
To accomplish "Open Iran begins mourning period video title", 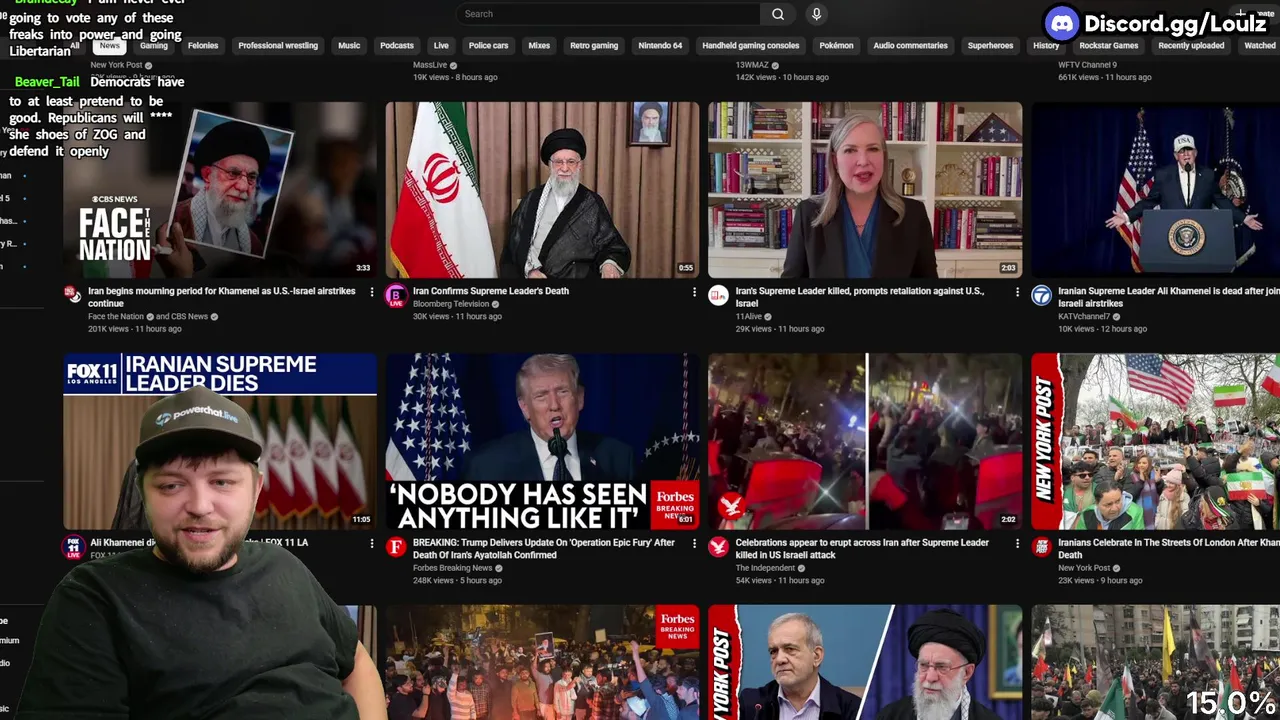I will [x=221, y=297].
